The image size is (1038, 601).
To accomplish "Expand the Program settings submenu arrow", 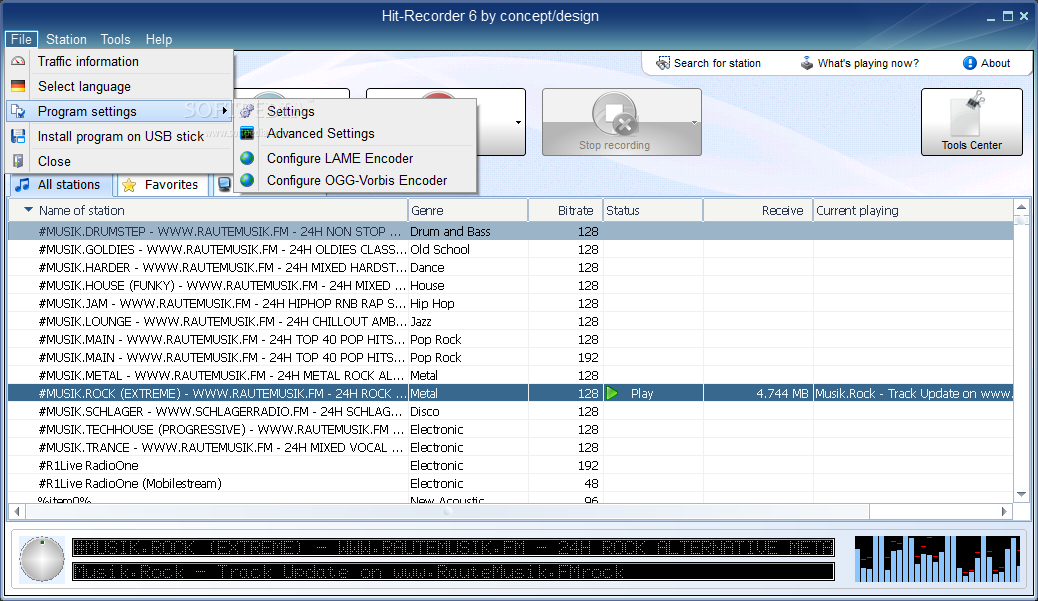I will pos(225,111).
